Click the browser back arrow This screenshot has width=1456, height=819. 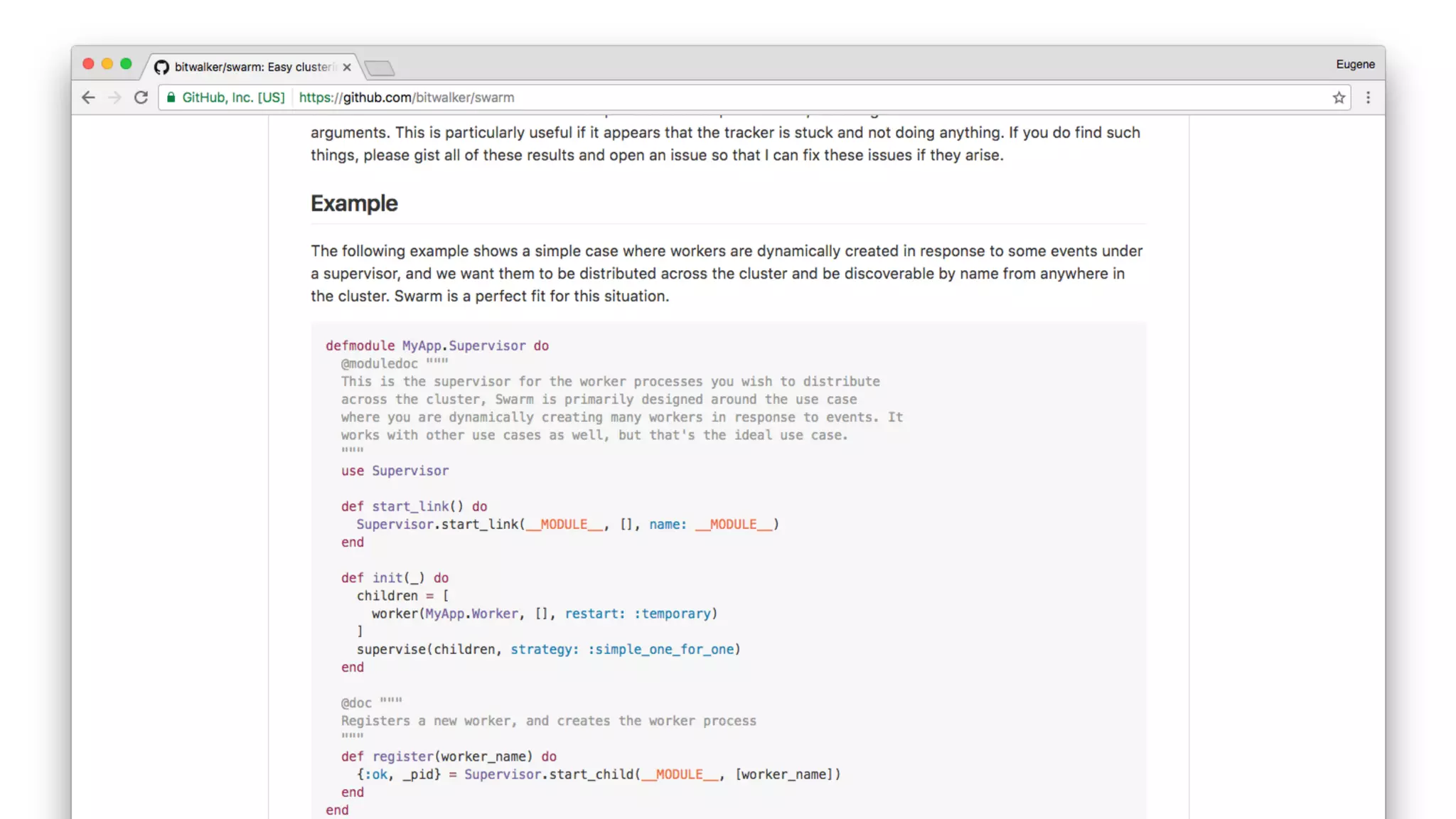coord(88,97)
